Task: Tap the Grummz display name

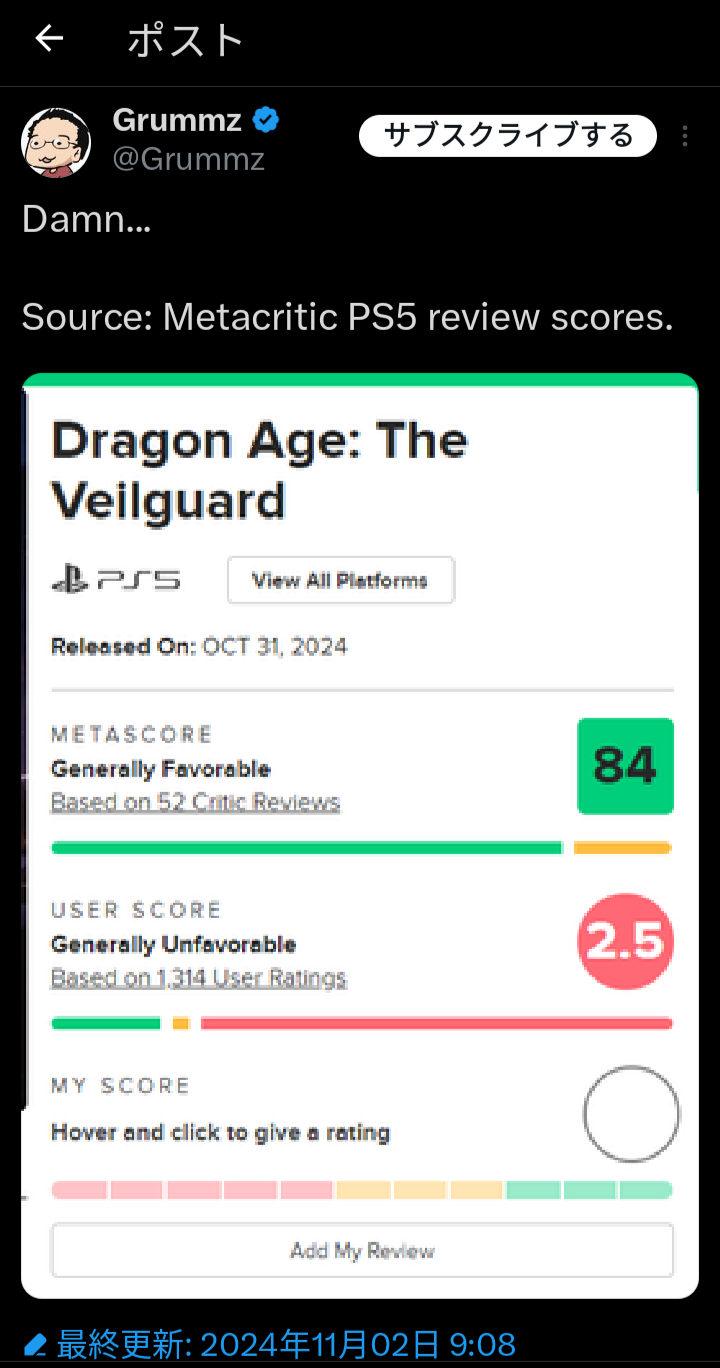Action: coord(177,121)
